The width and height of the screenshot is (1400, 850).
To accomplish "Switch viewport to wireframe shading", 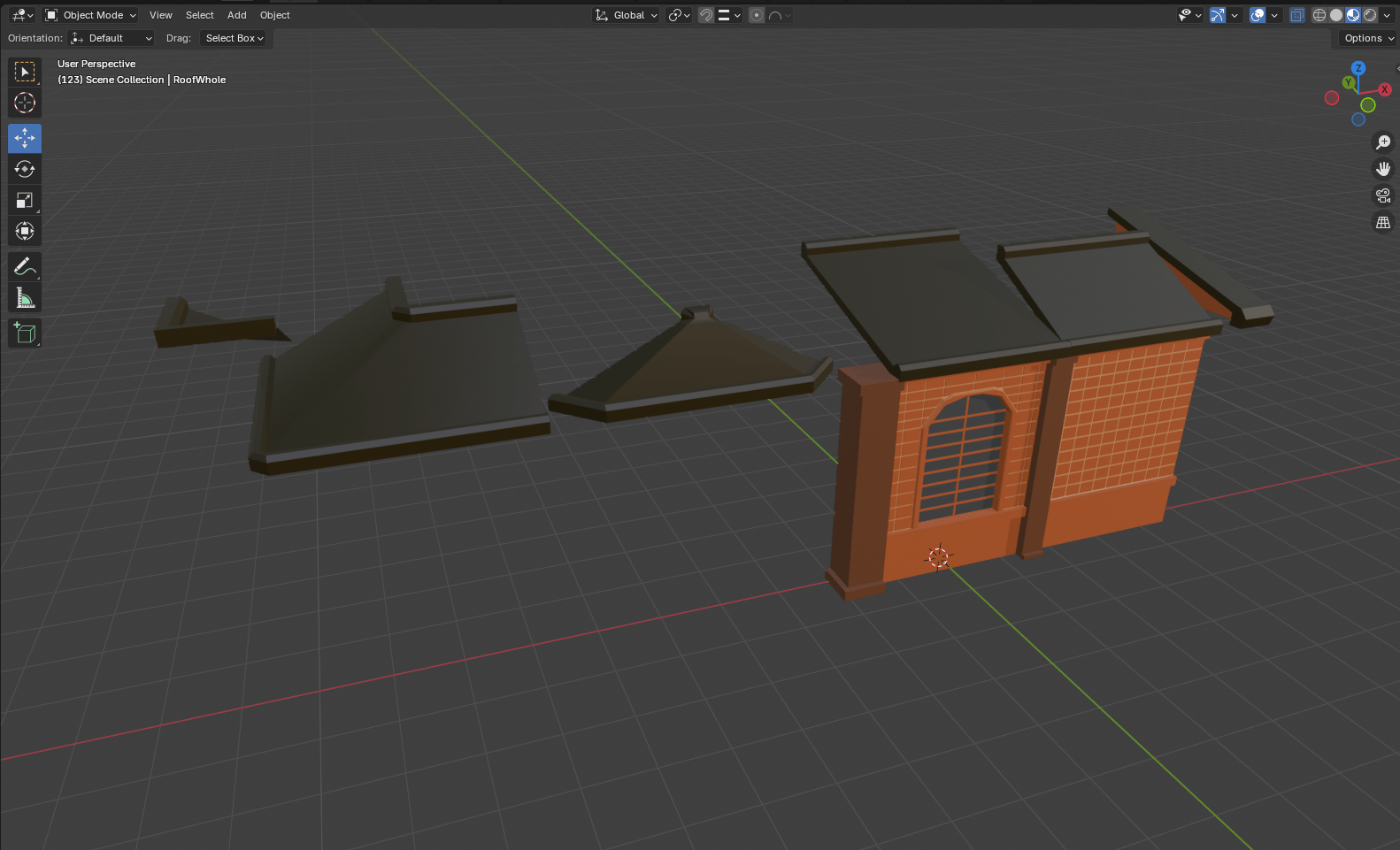I will coord(1319,15).
